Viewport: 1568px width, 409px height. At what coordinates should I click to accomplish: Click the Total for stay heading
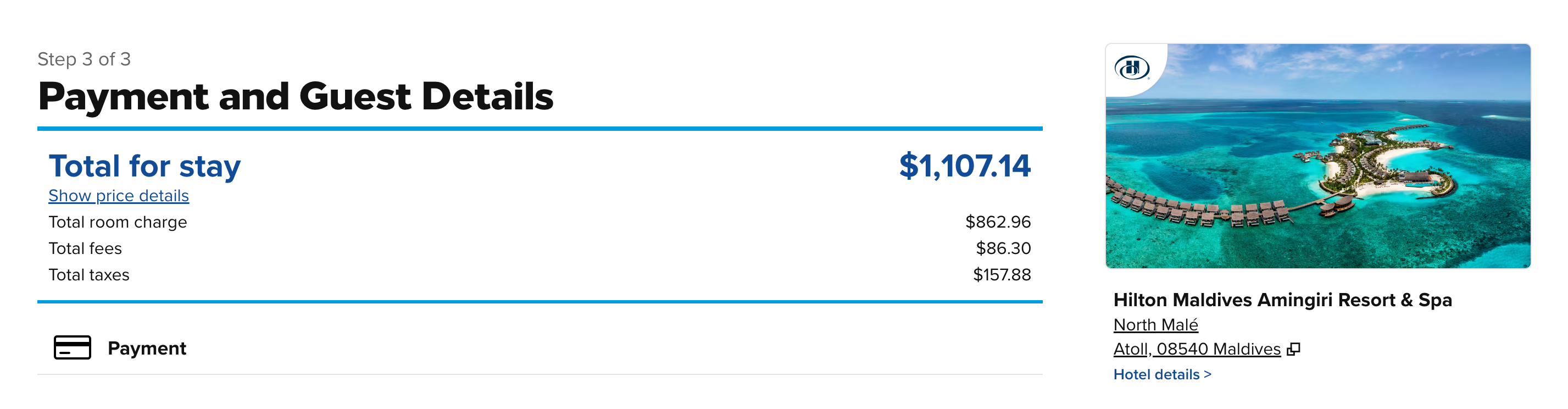(145, 165)
